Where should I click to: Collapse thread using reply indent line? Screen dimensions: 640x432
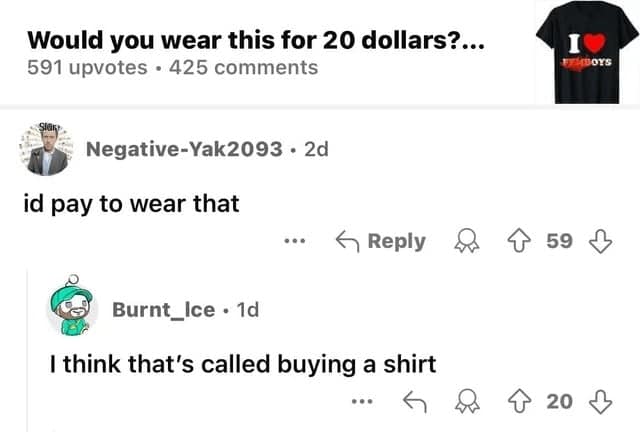coord(27,350)
